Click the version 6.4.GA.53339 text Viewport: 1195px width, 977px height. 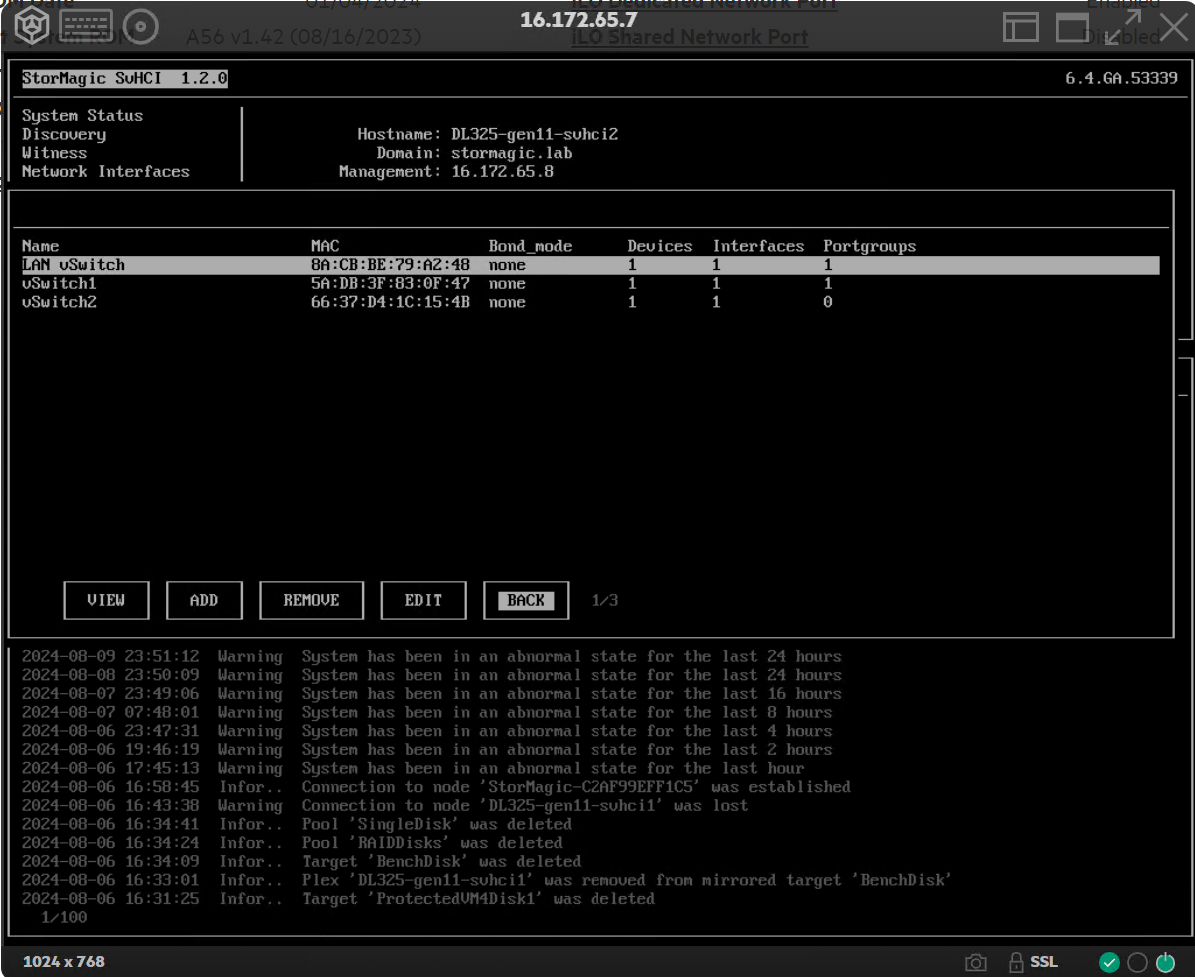click(x=1121, y=78)
